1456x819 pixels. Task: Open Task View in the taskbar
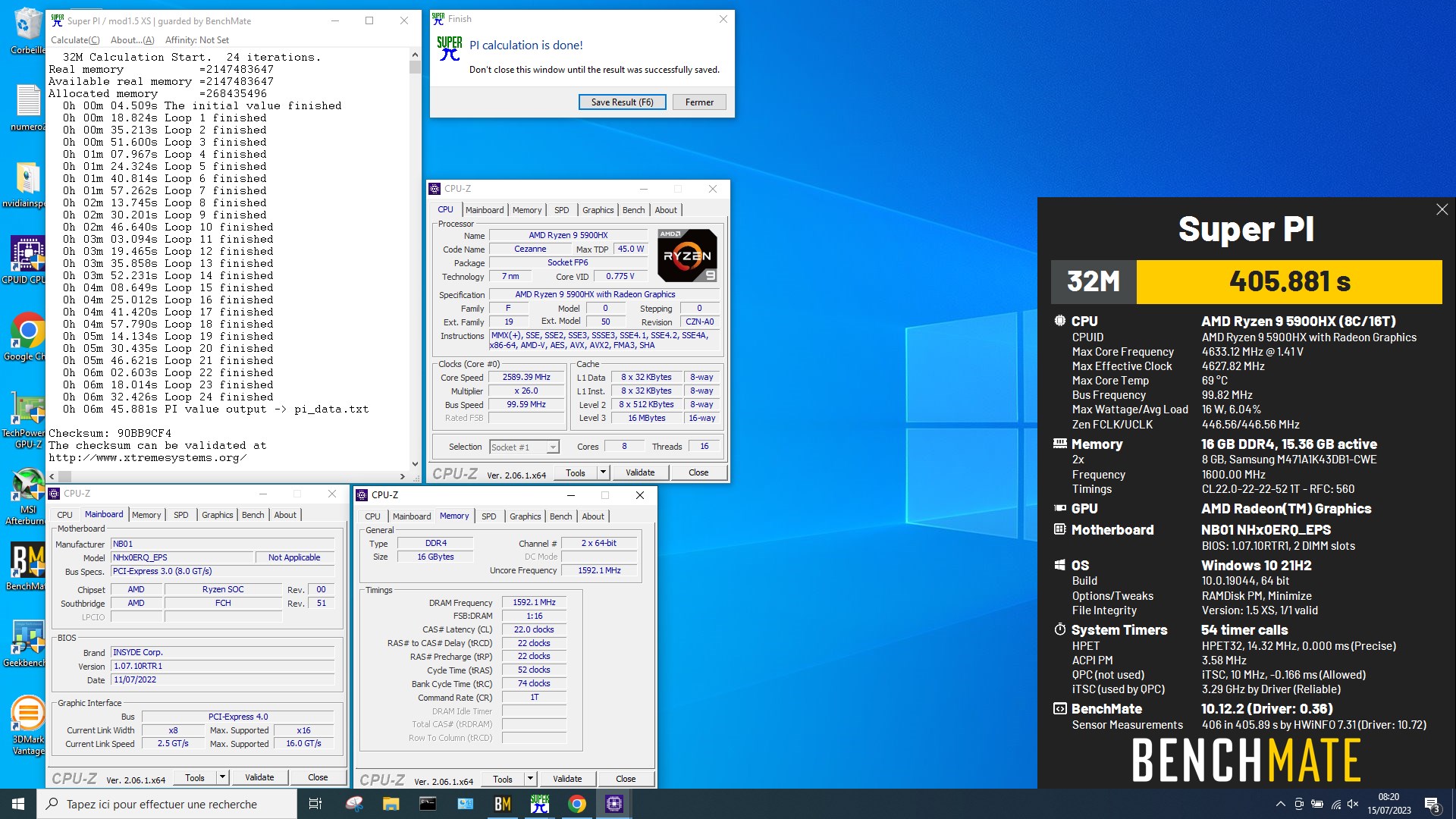coord(315,804)
